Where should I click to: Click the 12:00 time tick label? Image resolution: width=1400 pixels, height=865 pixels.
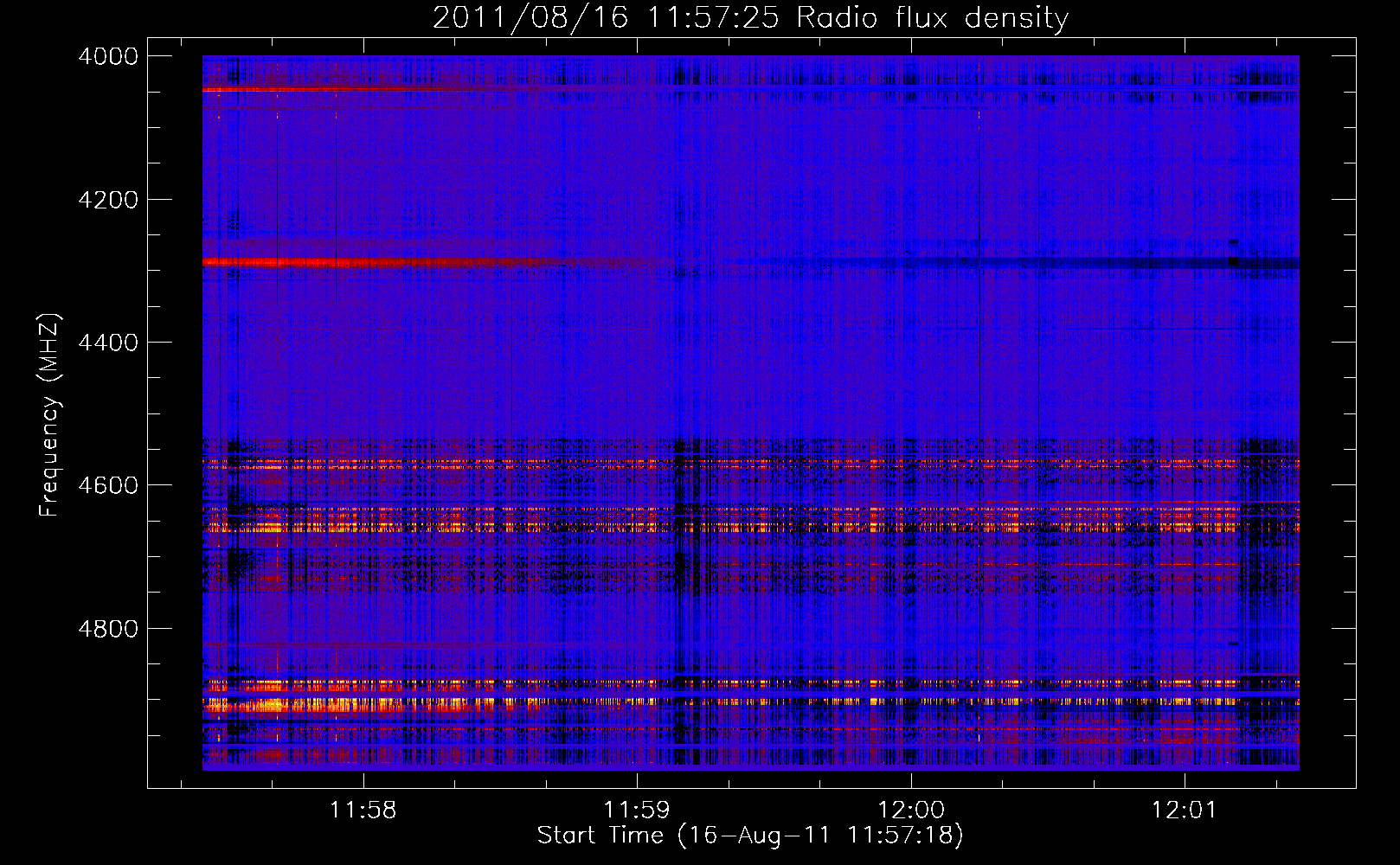coord(910,811)
